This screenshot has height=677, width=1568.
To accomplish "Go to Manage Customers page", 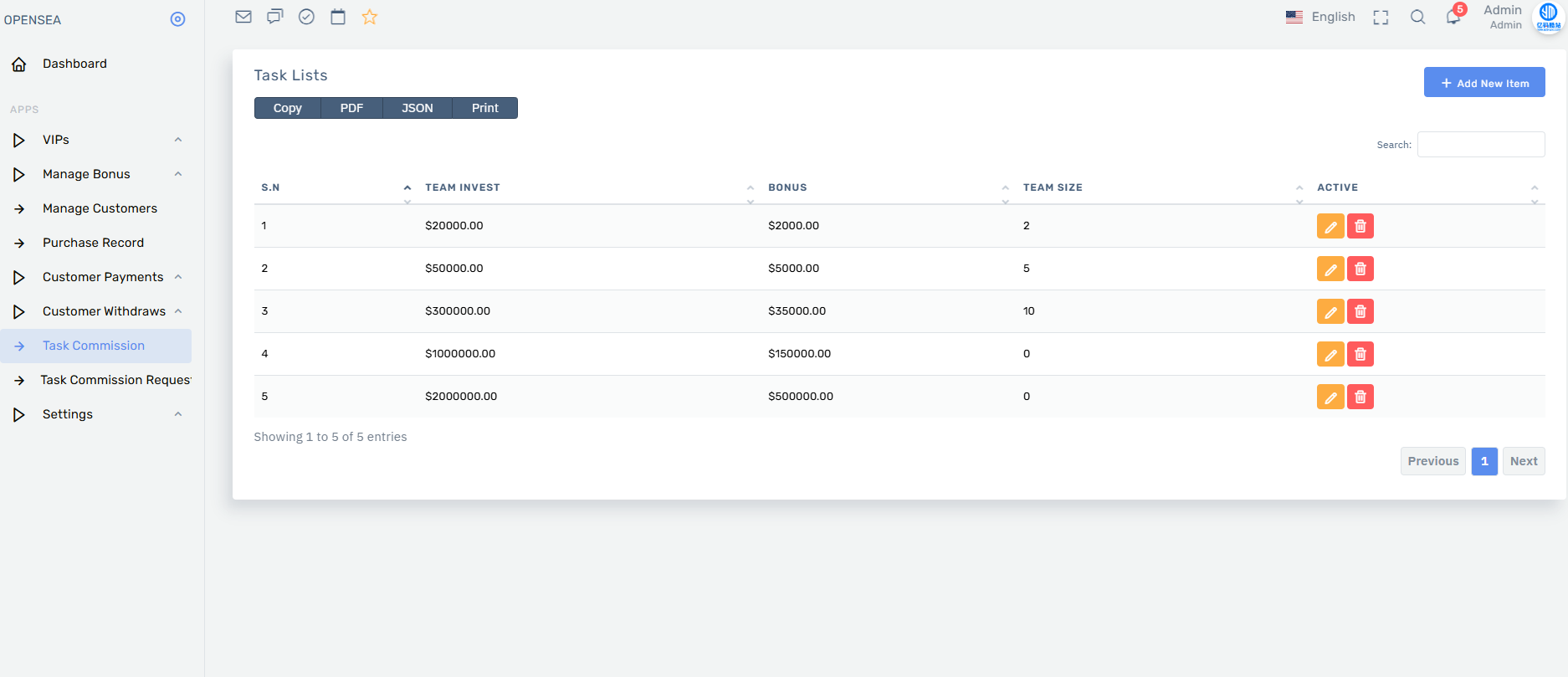I will 100,208.
